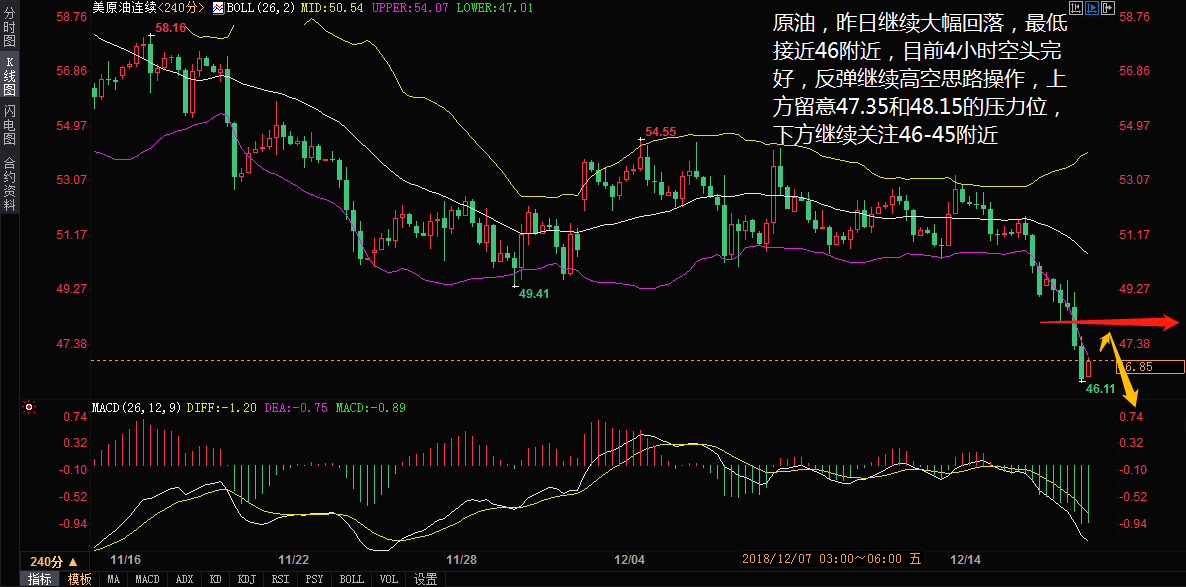Image resolution: width=1186 pixels, height=587 pixels.
Task: Open the 240分 period dropdown at bottom left
Action: point(54,562)
